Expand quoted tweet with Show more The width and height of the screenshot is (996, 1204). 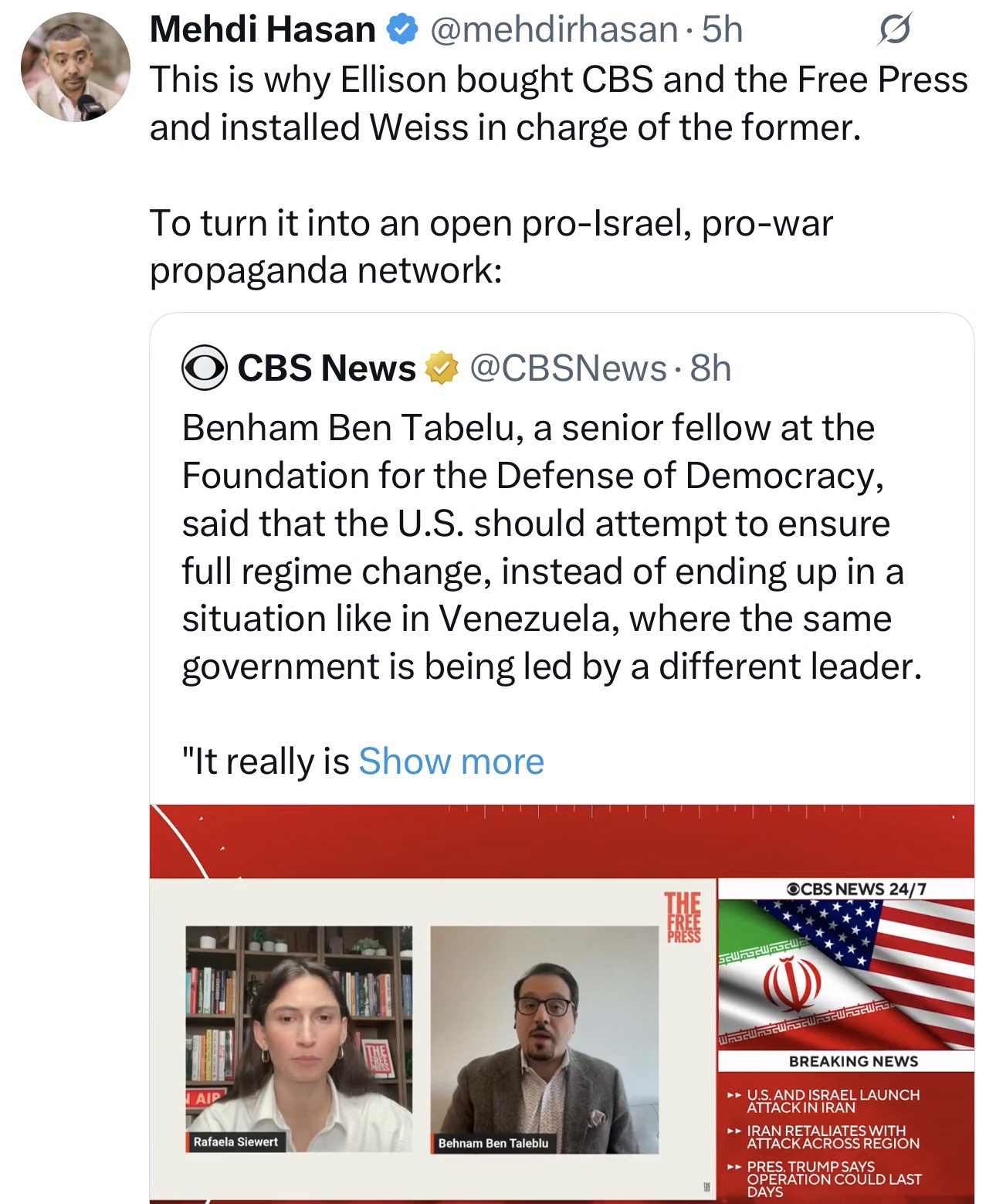tap(451, 761)
